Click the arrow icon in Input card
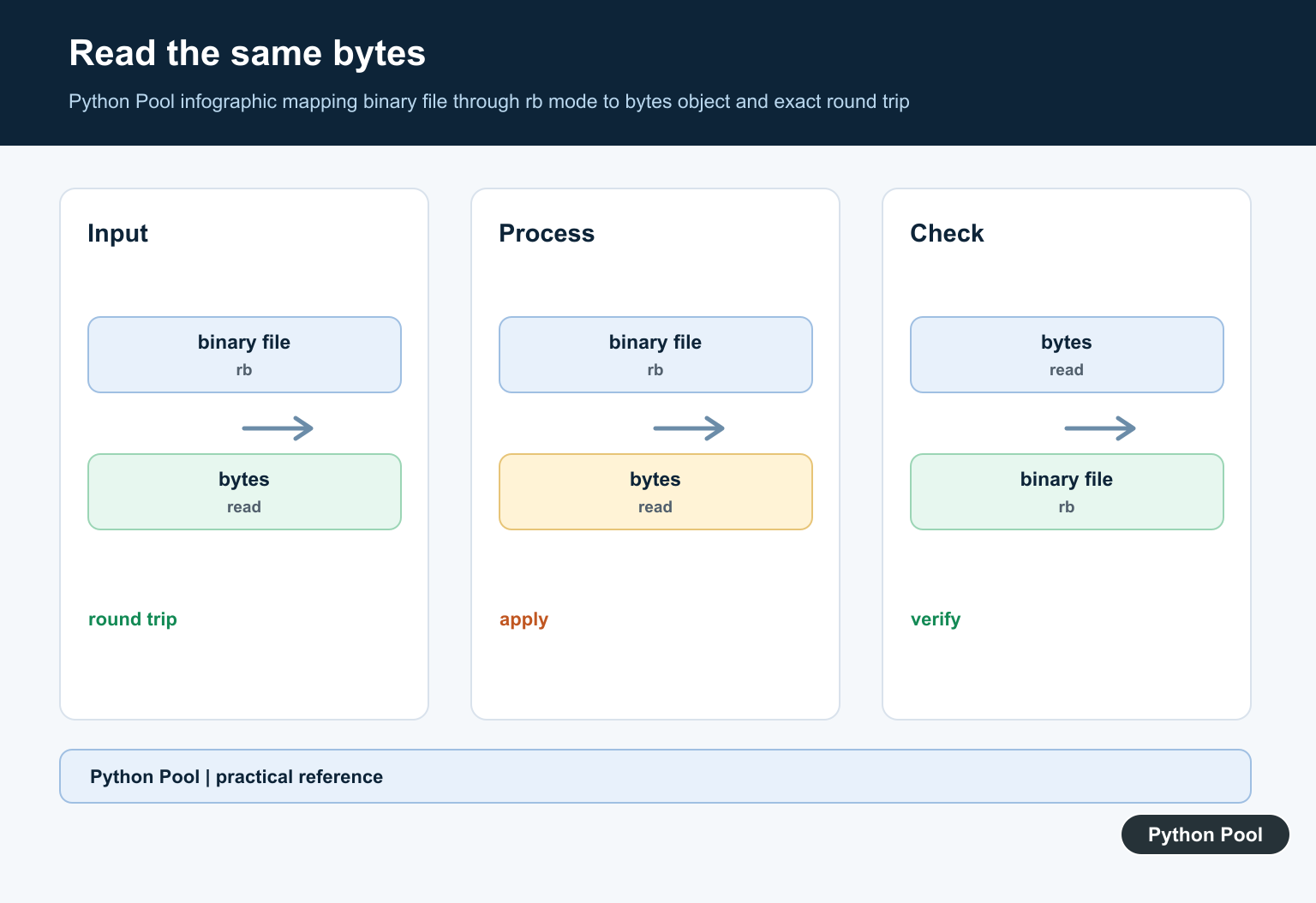 click(x=278, y=428)
